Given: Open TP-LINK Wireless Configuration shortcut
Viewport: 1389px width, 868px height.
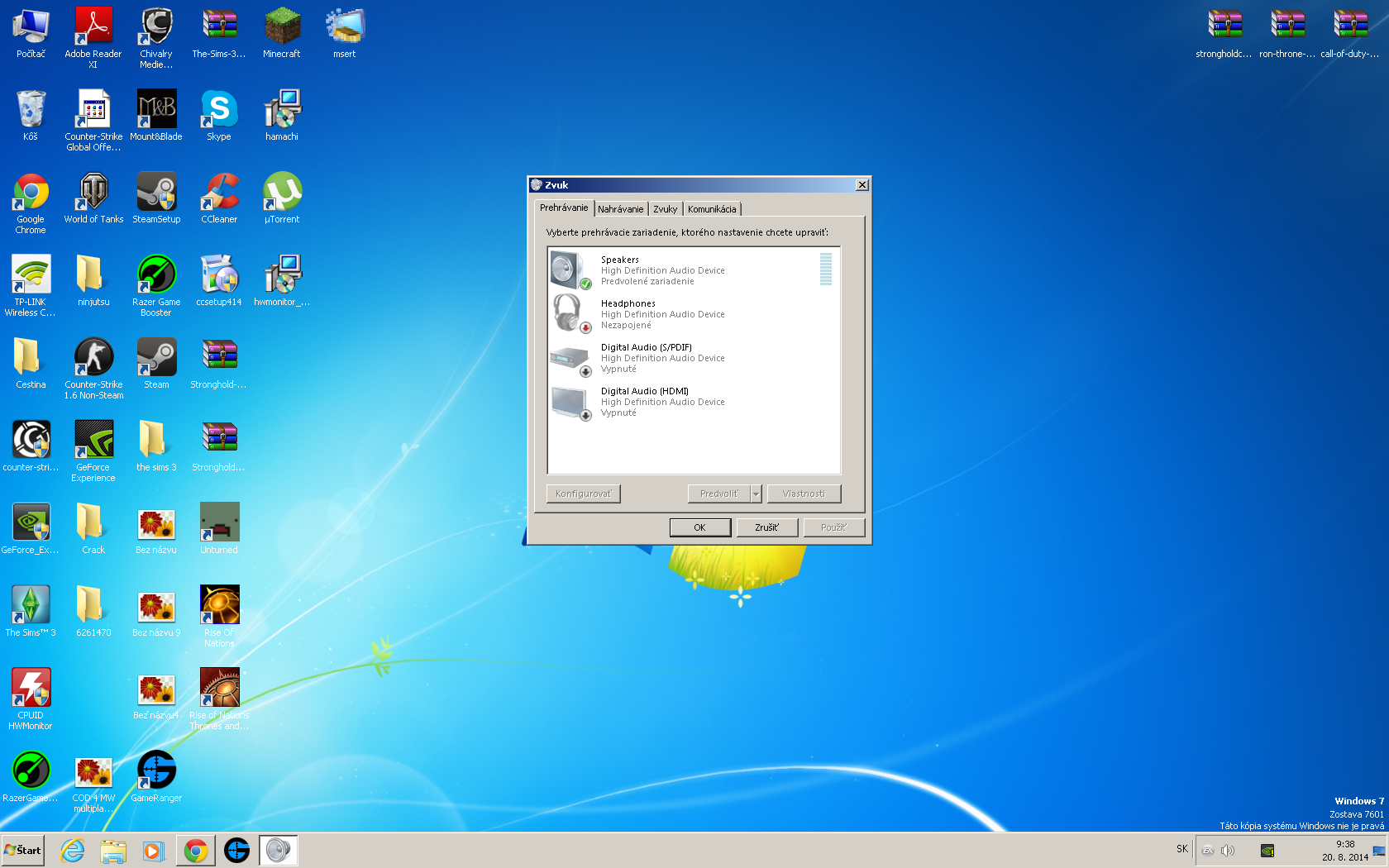Looking at the screenshot, I should pyautogui.click(x=31, y=285).
